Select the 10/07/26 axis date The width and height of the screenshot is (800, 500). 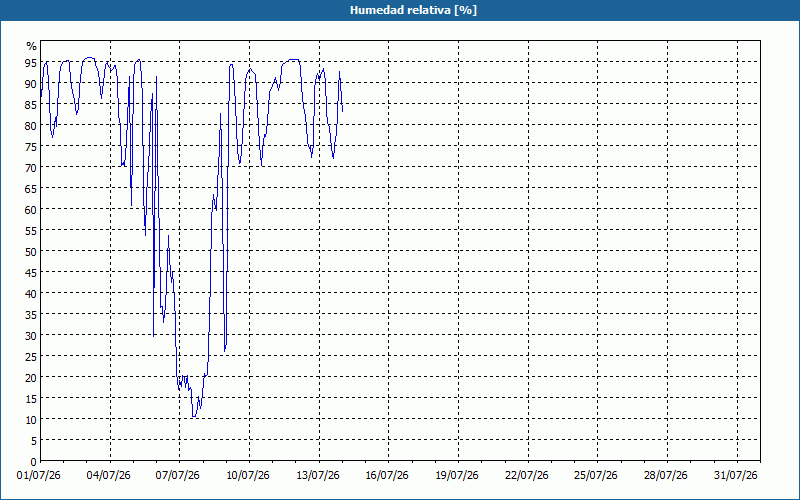tap(248, 476)
